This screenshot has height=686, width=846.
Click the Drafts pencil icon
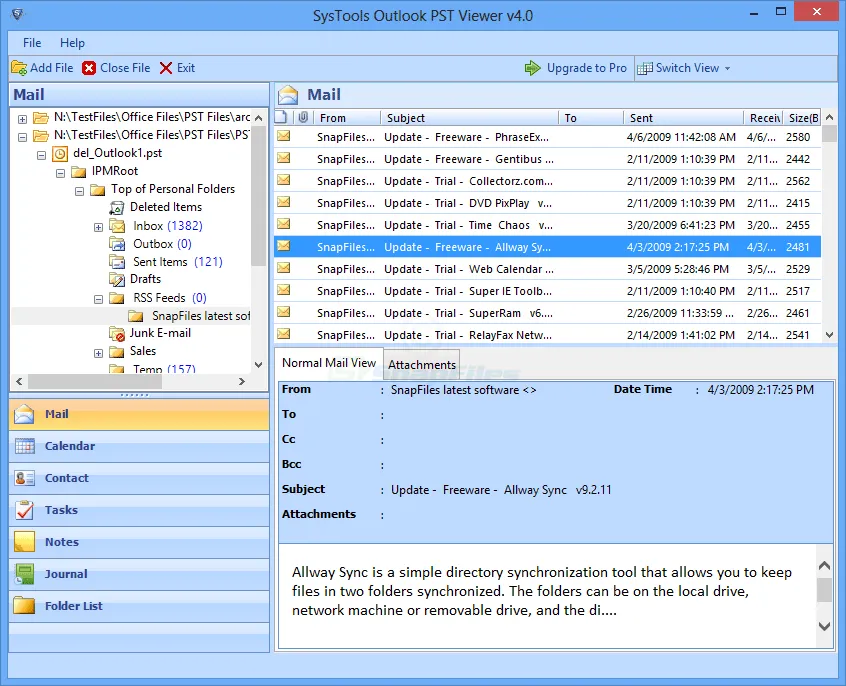[x=117, y=279]
